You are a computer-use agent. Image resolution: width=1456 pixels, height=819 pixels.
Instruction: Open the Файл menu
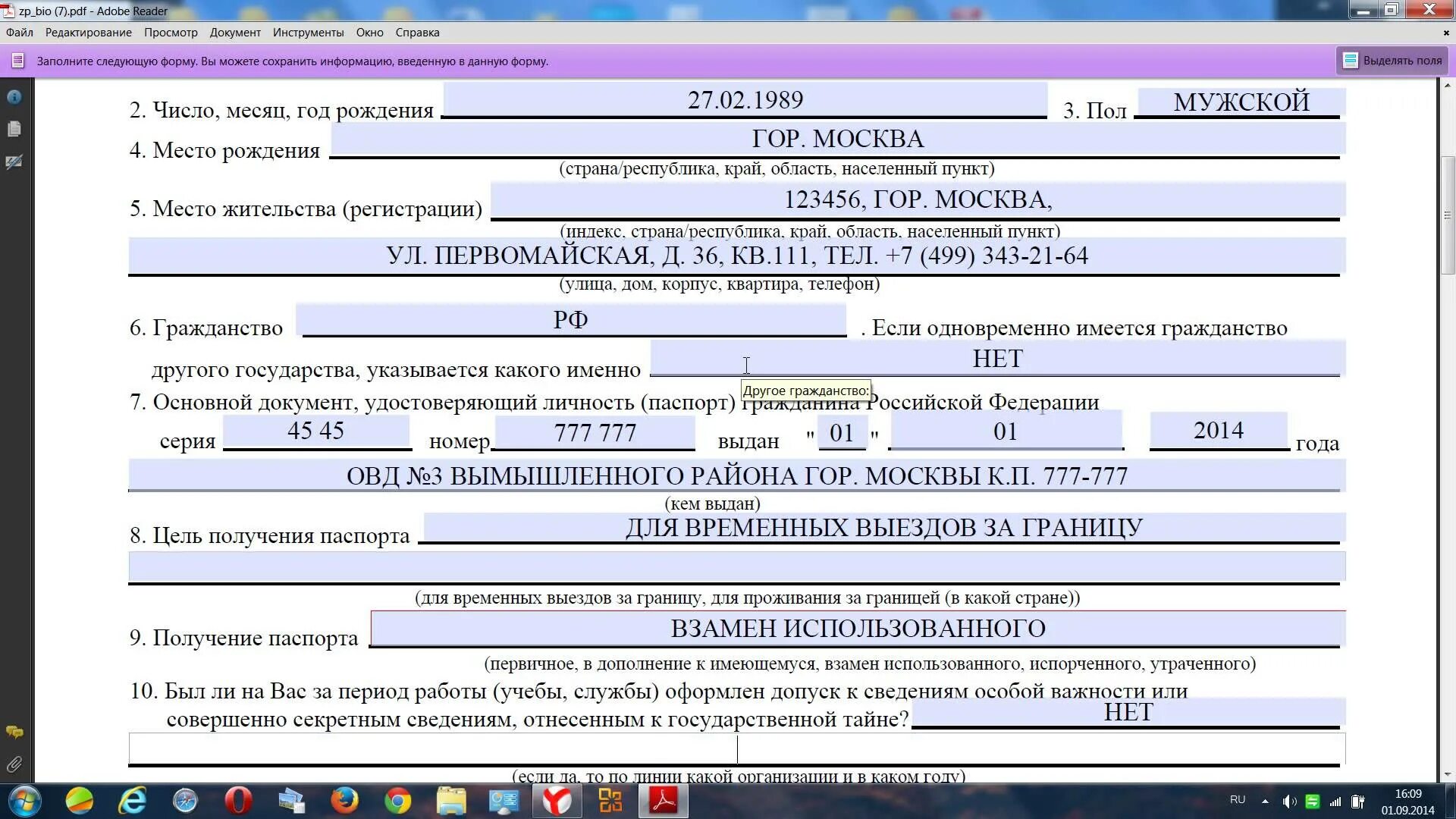pos(20,33)
